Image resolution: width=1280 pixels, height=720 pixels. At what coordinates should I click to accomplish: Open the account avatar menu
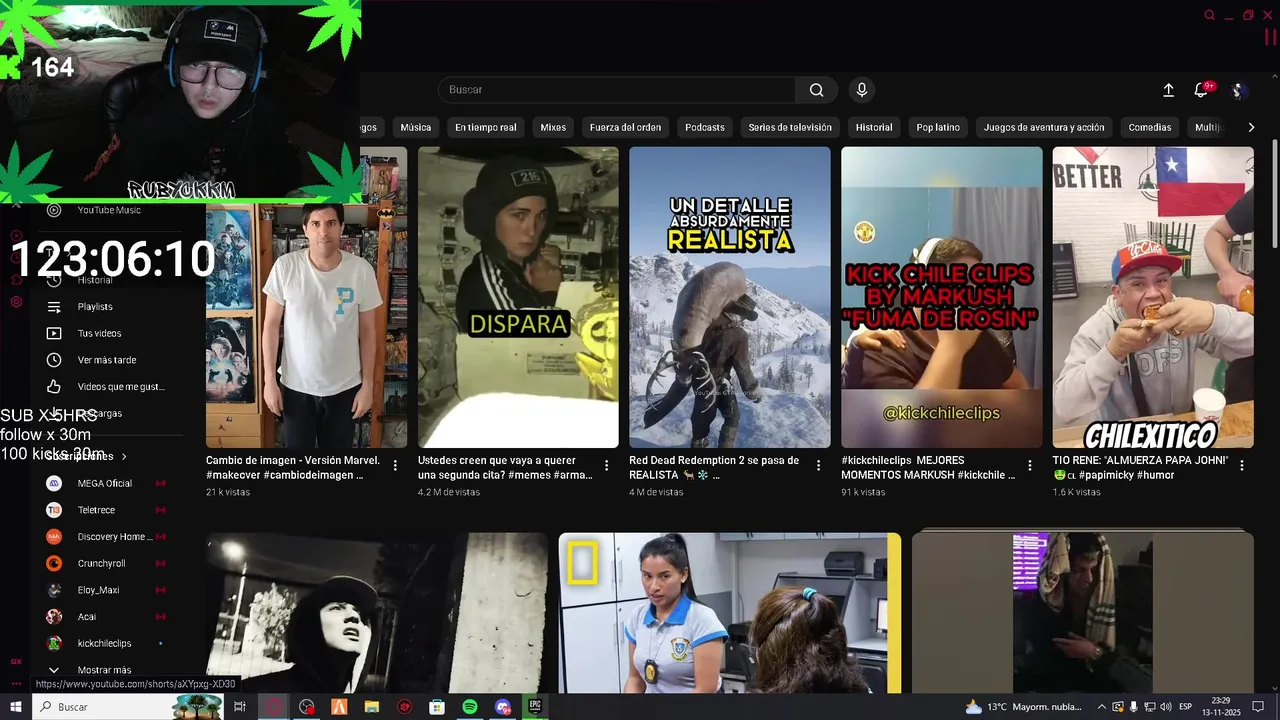pyautogui.click(x=1238, y=90)
